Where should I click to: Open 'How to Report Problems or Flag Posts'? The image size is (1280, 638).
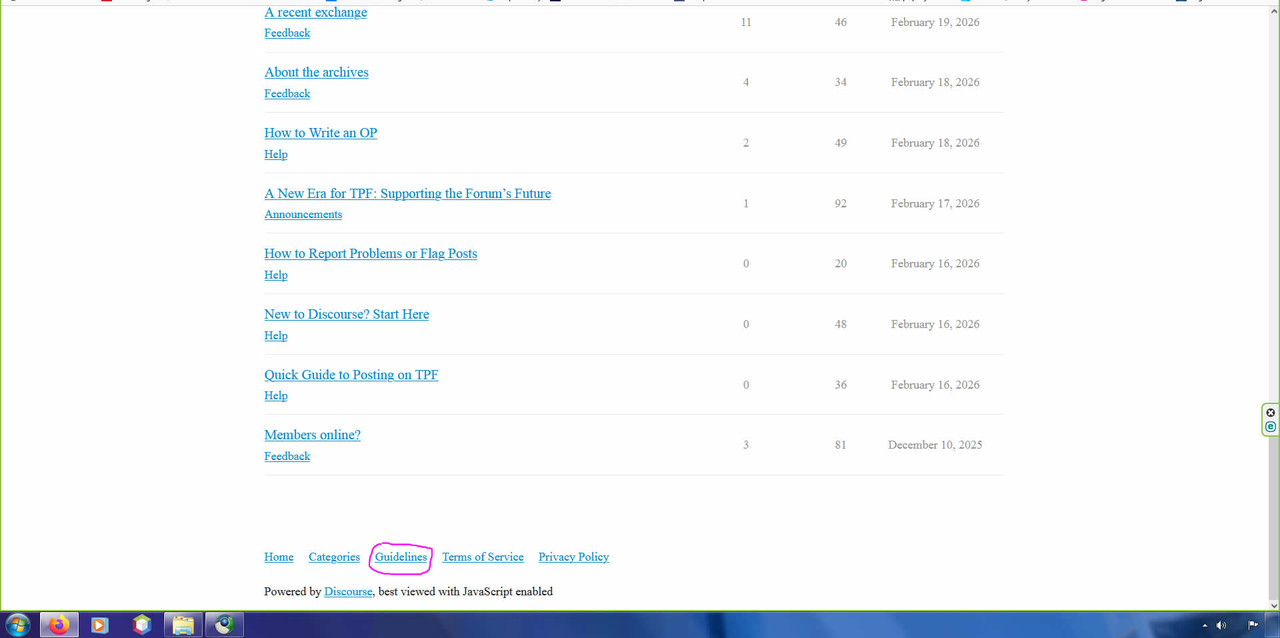pyautogui.click(x=370, y=253)
